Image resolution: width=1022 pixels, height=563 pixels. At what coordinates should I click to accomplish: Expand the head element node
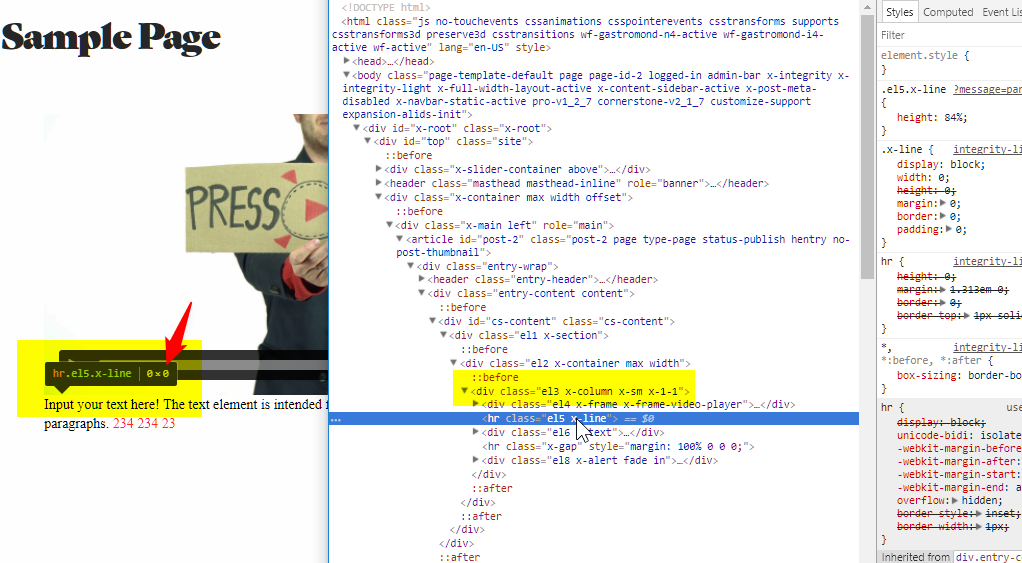pos(347,61)
